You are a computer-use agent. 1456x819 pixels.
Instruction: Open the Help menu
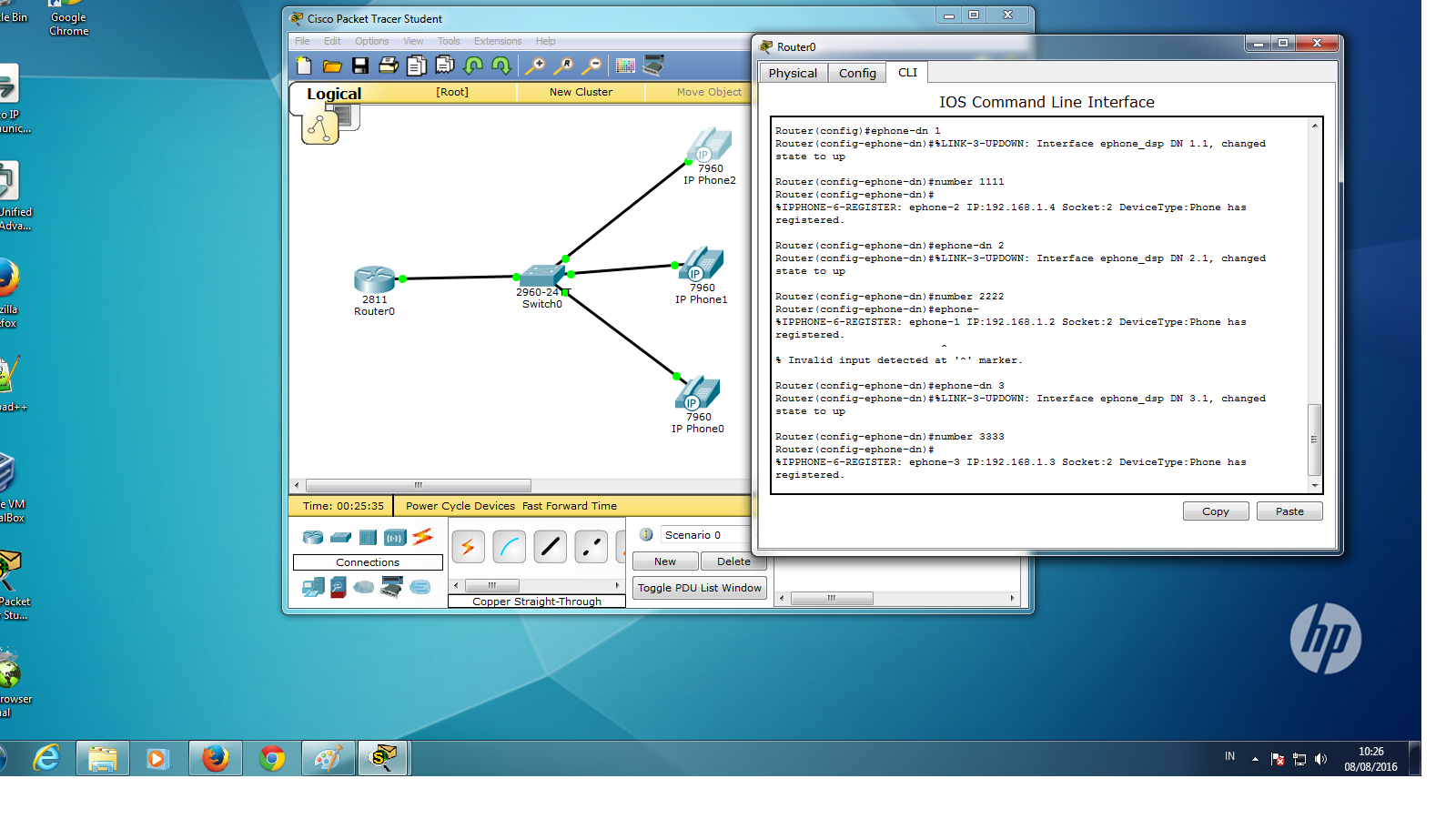tap(545, 41)
